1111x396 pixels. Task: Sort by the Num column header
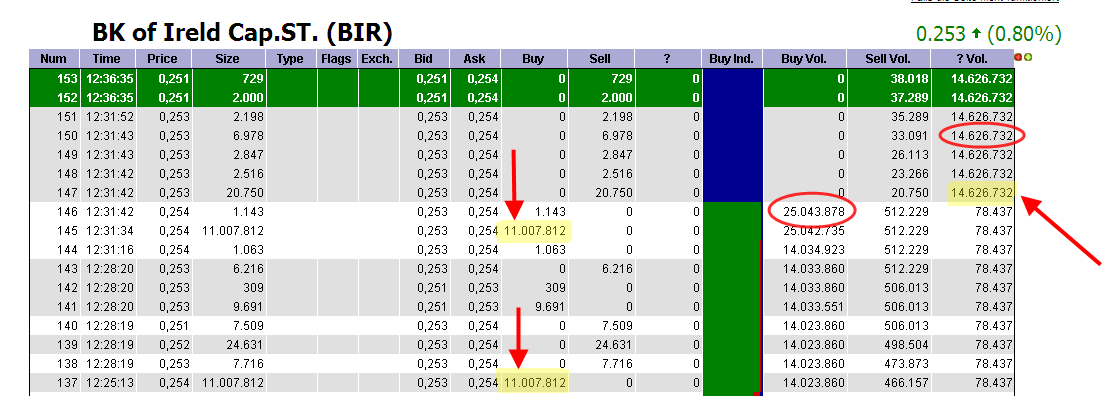54,59
